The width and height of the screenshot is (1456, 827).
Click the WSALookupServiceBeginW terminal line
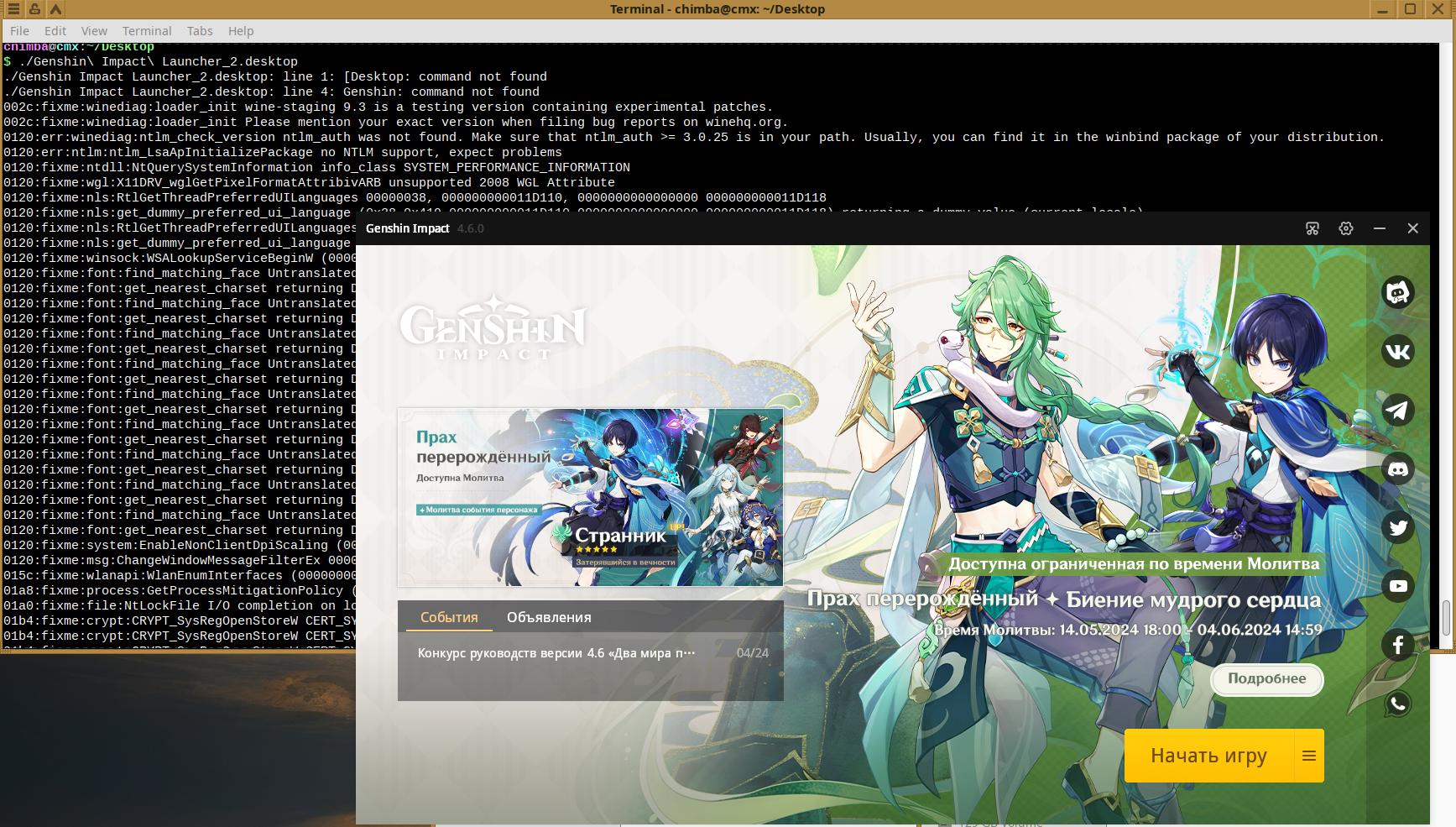[180, 258]
